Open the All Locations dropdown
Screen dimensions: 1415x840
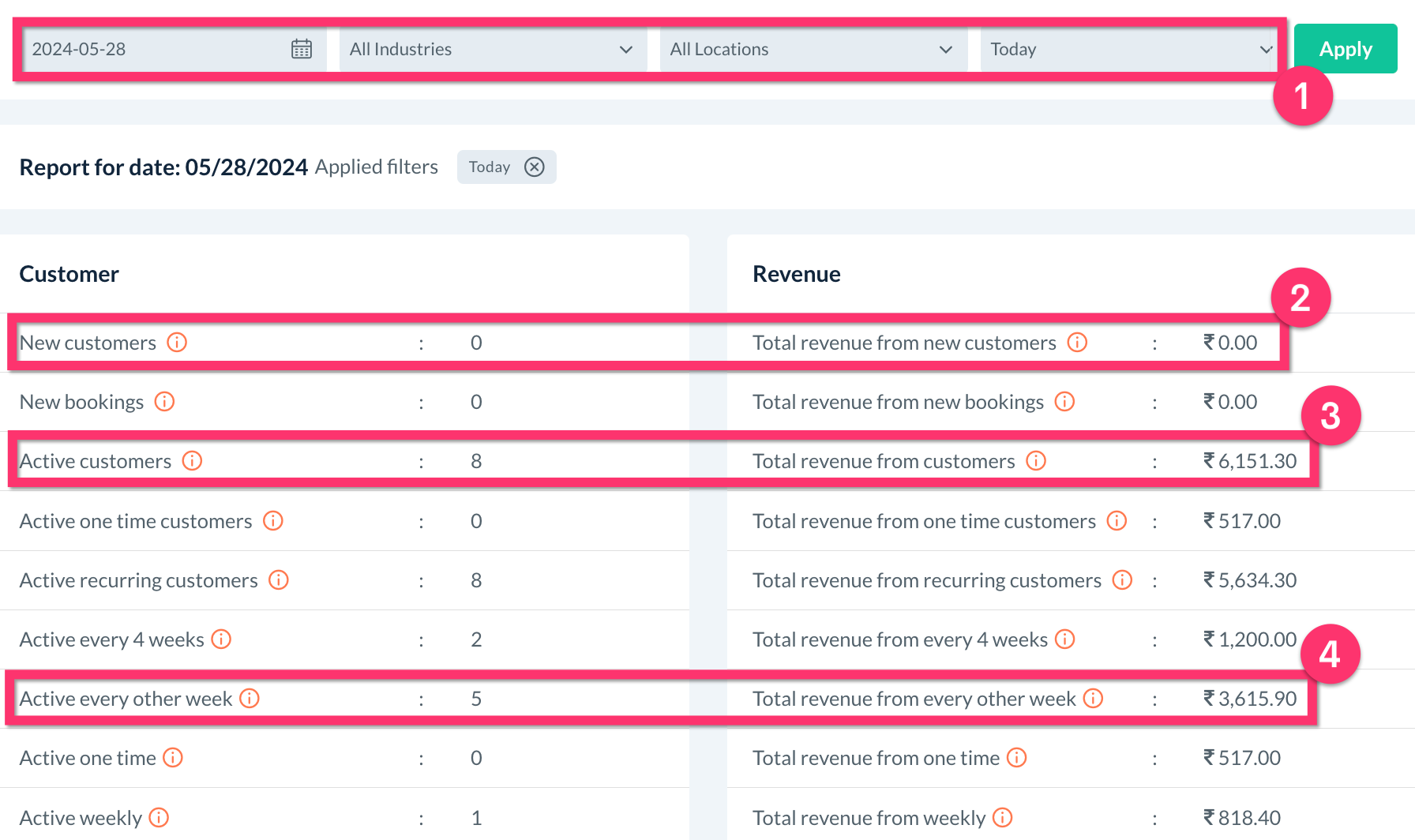(x=813, y=49)
